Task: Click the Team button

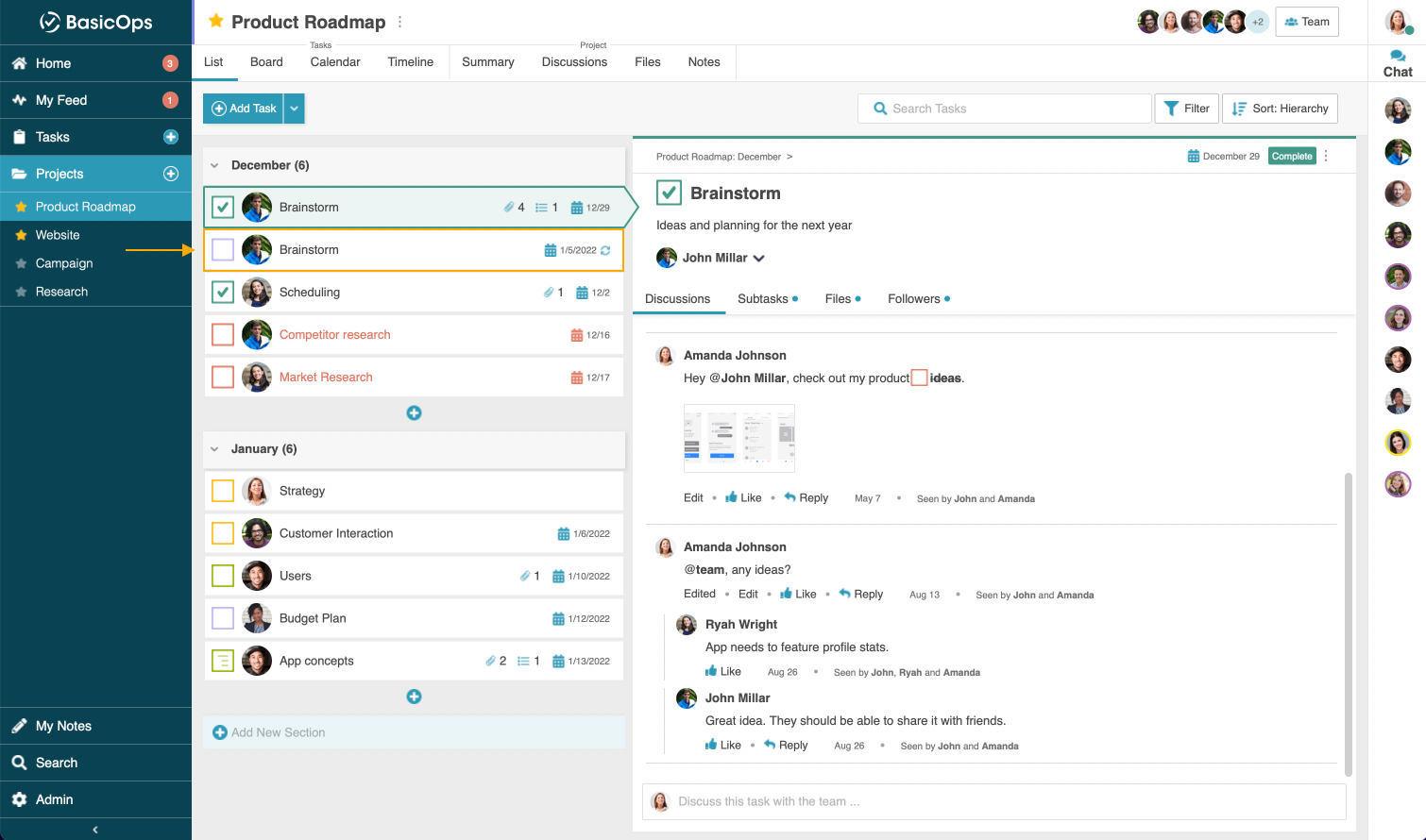Action: pos(1306,22)
